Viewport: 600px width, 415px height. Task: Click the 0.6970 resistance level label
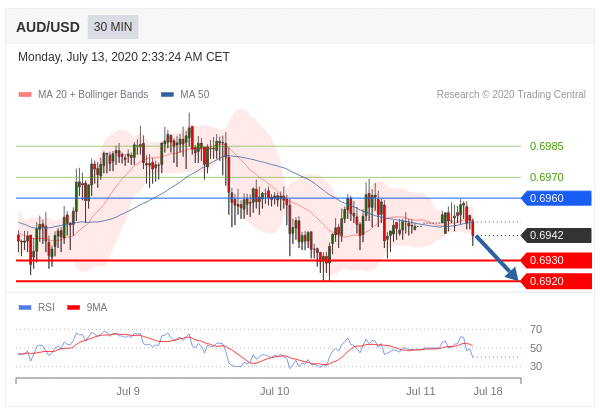[546, 177]
